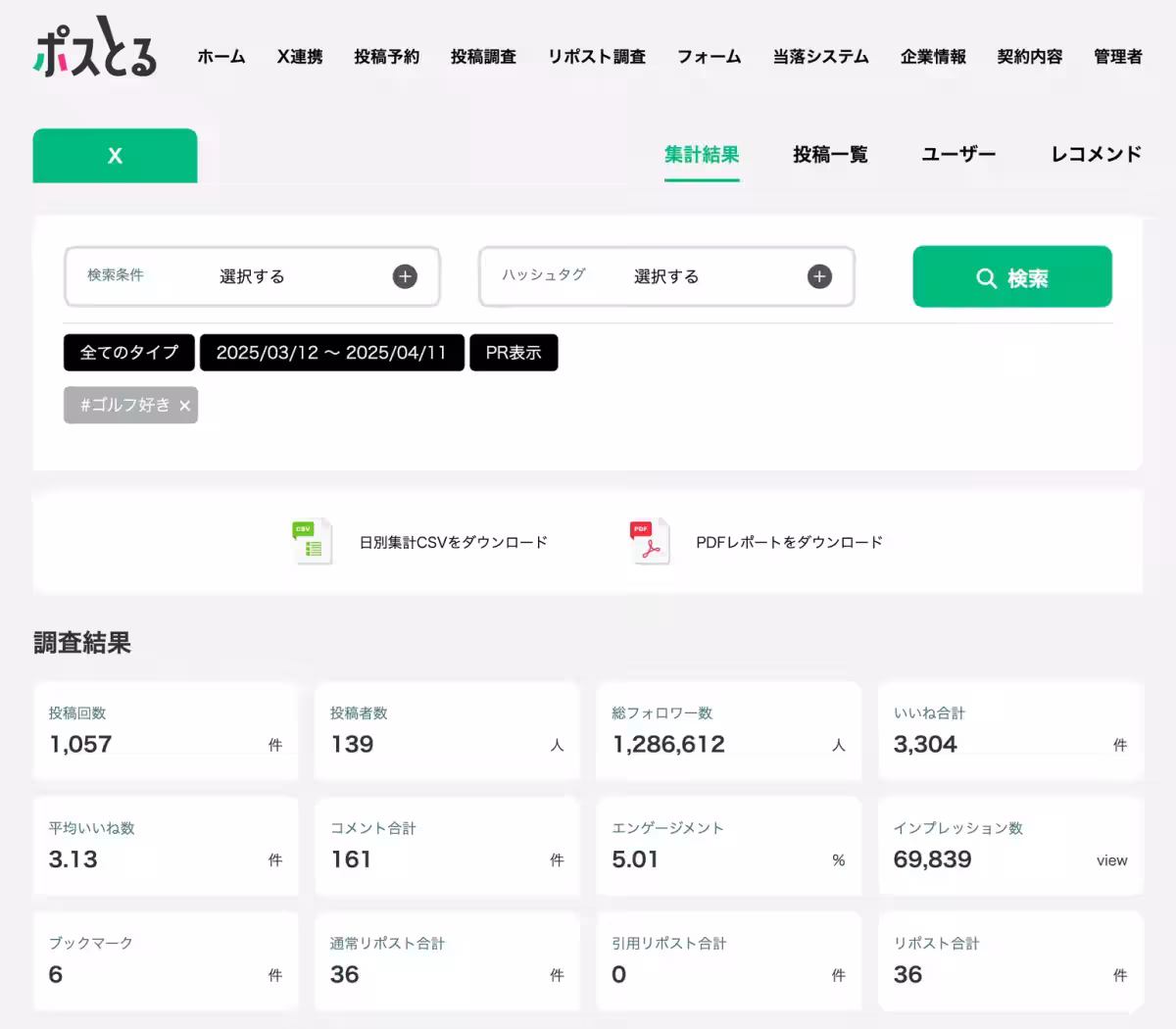Click the plus icon next to 検索条件

coord(404,276)
